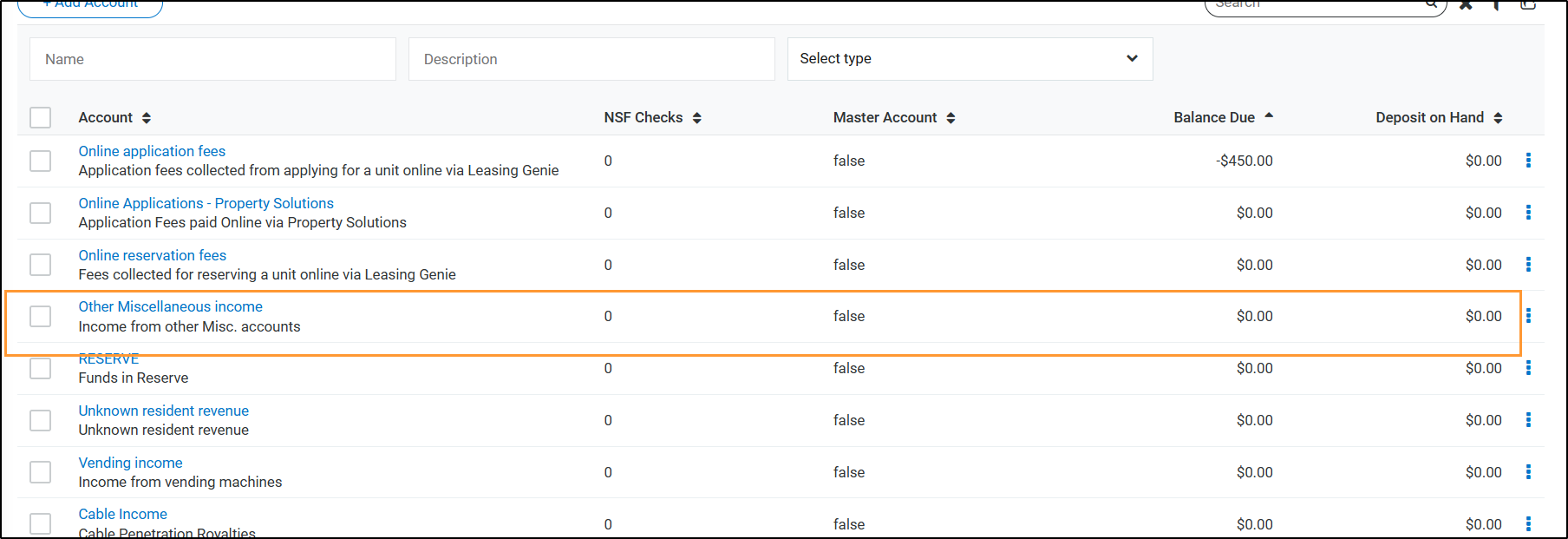Open kebab menu for Online reservation fees

(1528, 265)
